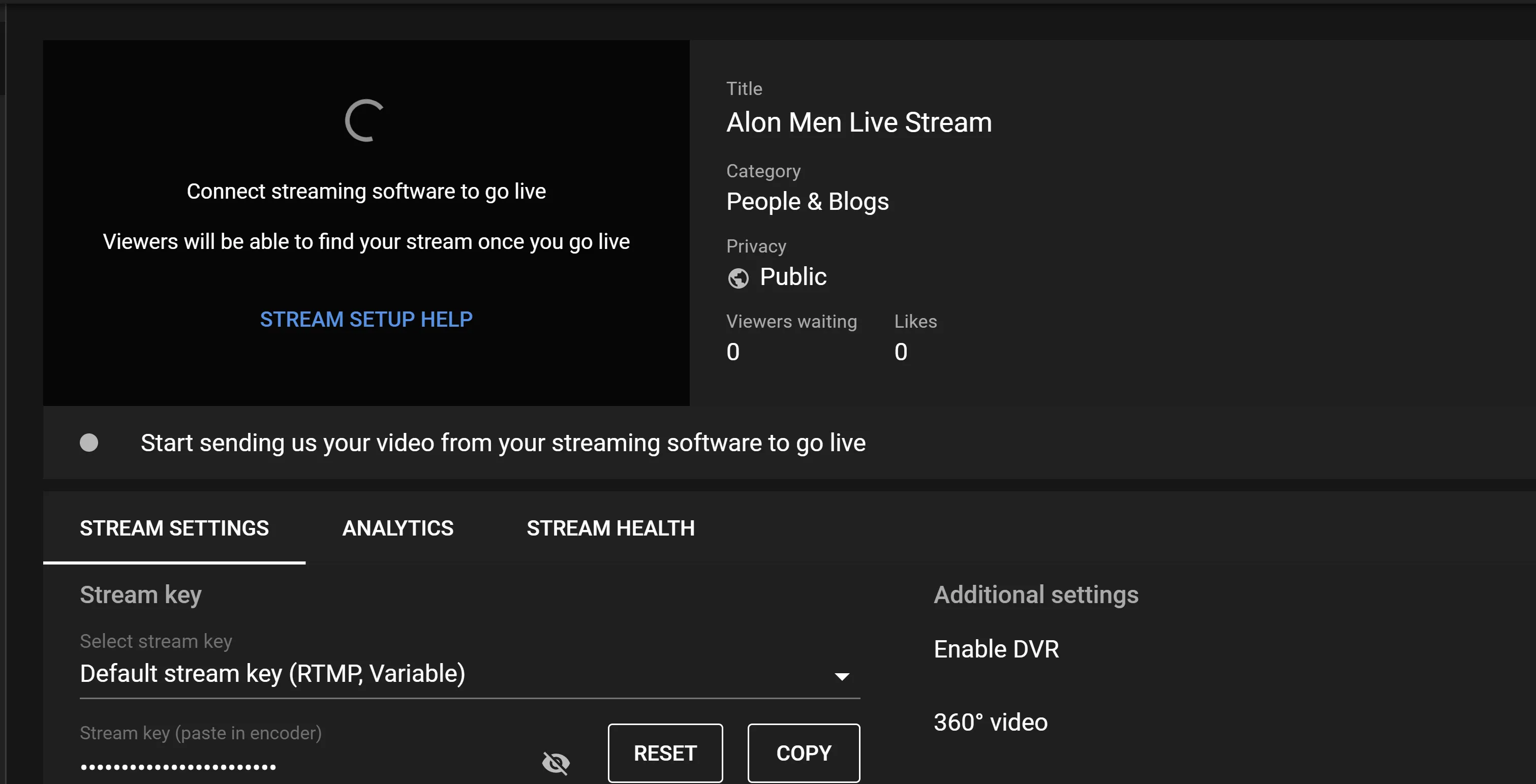Image resolution: width=1536 pixels, height=784 pixels.
Task: Click the 'Stream key' section heading
Action: click(x=141, y=595)
